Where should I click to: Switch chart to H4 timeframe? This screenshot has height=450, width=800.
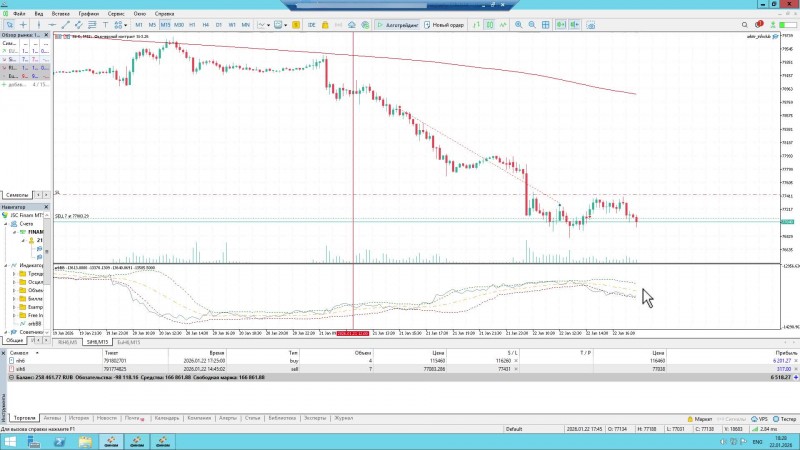[206, 24]
